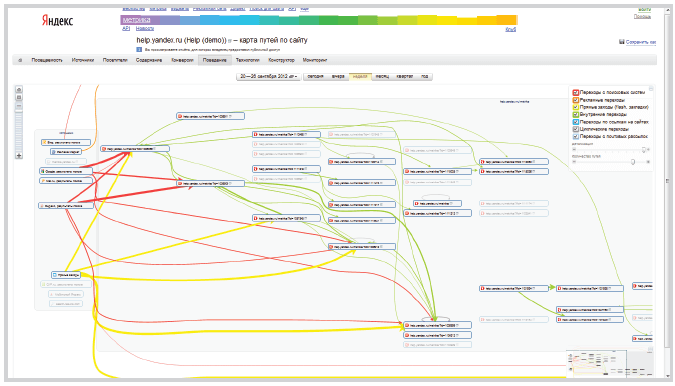Open the 20—26 сентября 2012 date range dropdown
Image resolution: width=675 pixels, height=386 pixels.
tap(269, 76)
